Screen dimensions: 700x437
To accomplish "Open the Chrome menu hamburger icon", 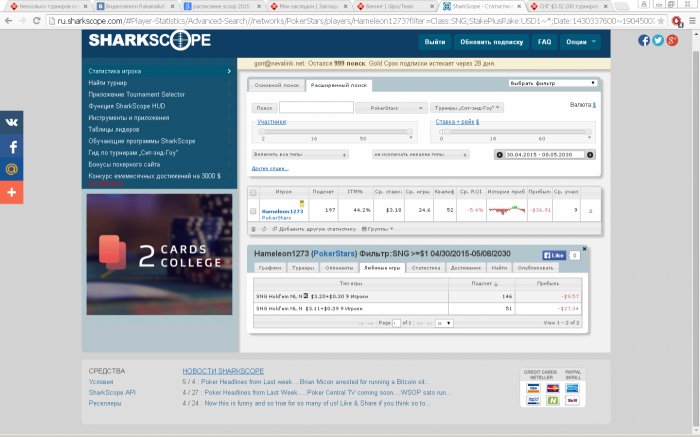I will (x=692, y=21).
